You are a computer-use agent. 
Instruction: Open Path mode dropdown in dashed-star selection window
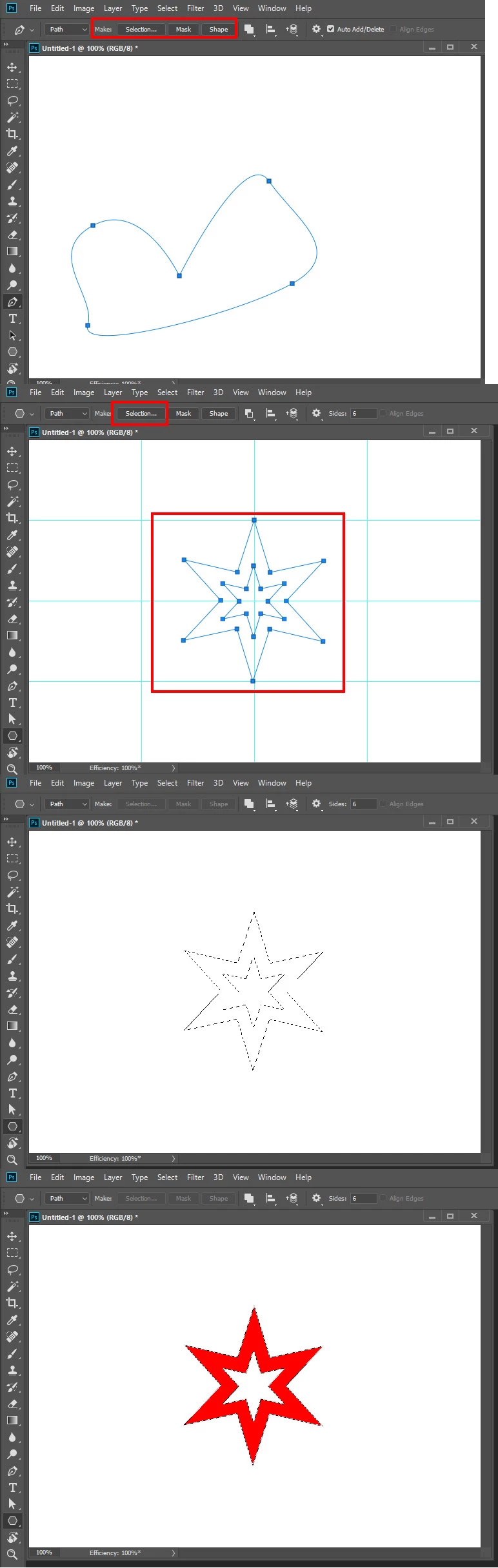coord(67,804)
